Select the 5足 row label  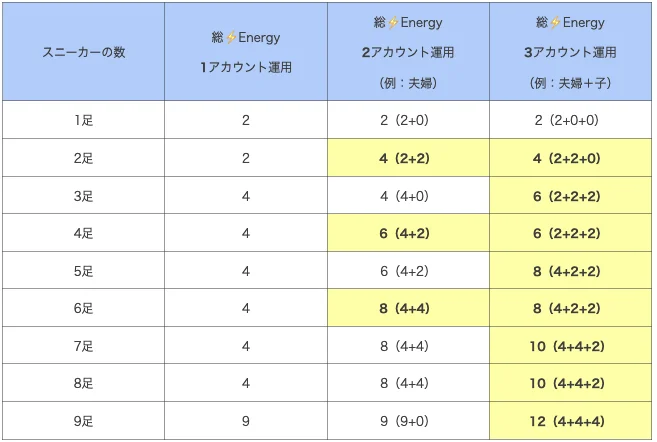click(x=83, y=271)
